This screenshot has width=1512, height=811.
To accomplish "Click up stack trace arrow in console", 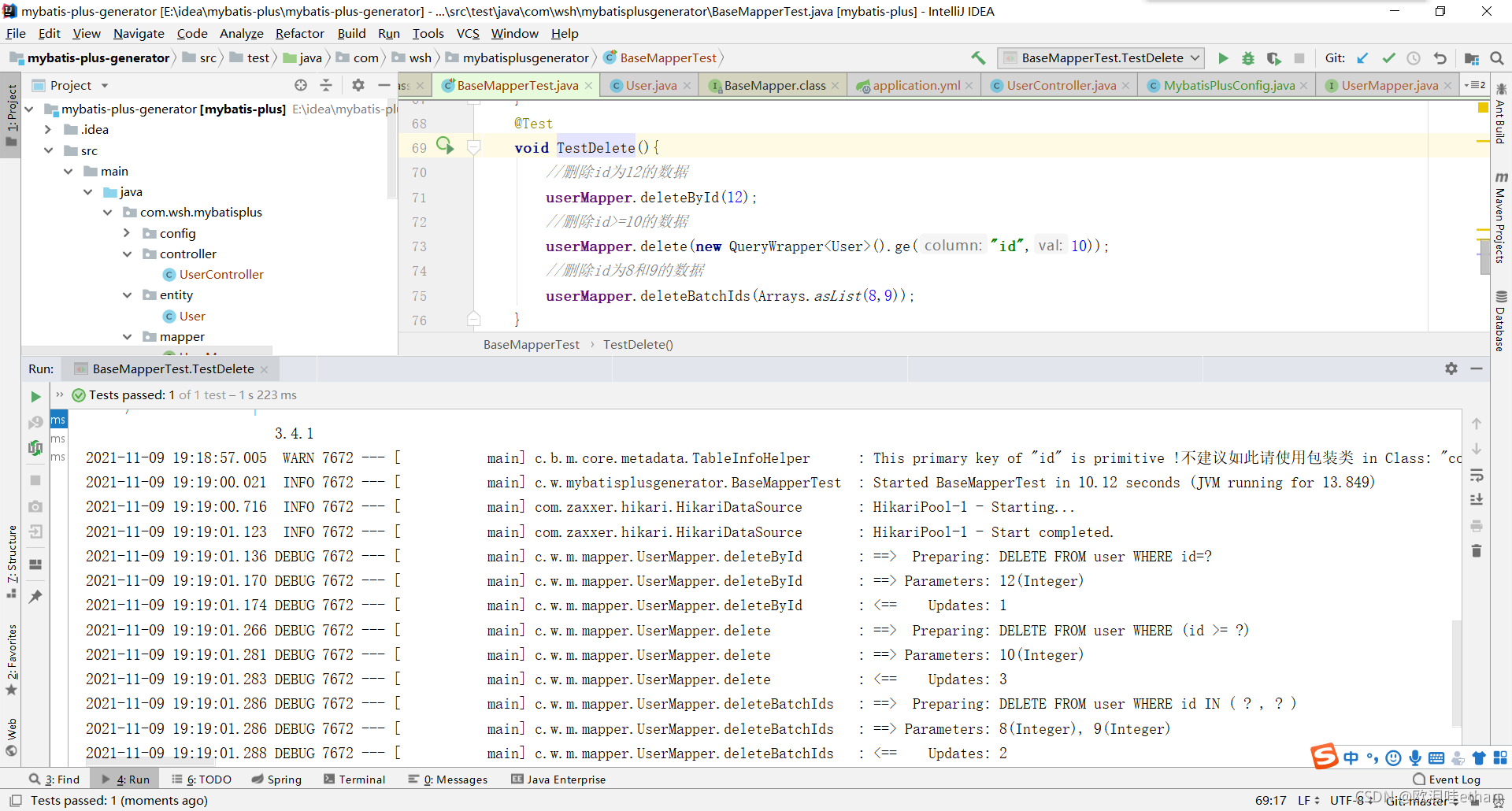I will [x=1477, y=424].
